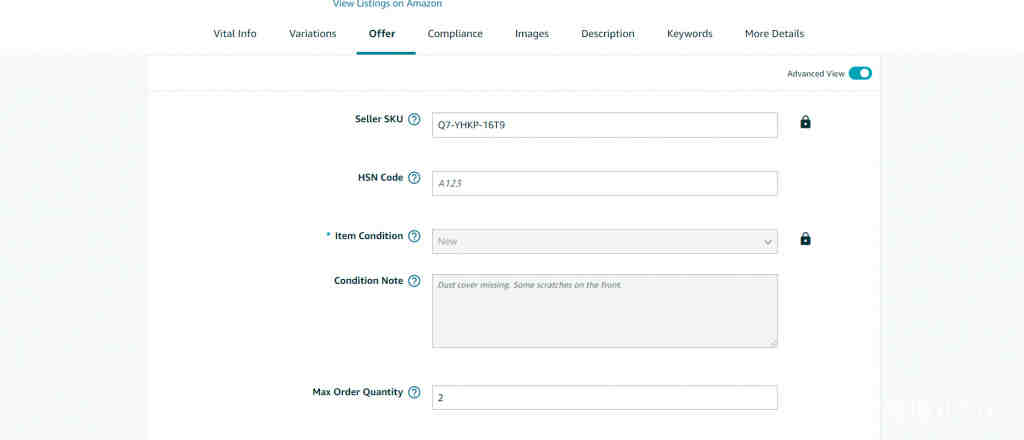The height and width of the screenshot is (440, 1024).
Task: Open the More Details tab
Action: pyautogui.click(x=775, y=34)
